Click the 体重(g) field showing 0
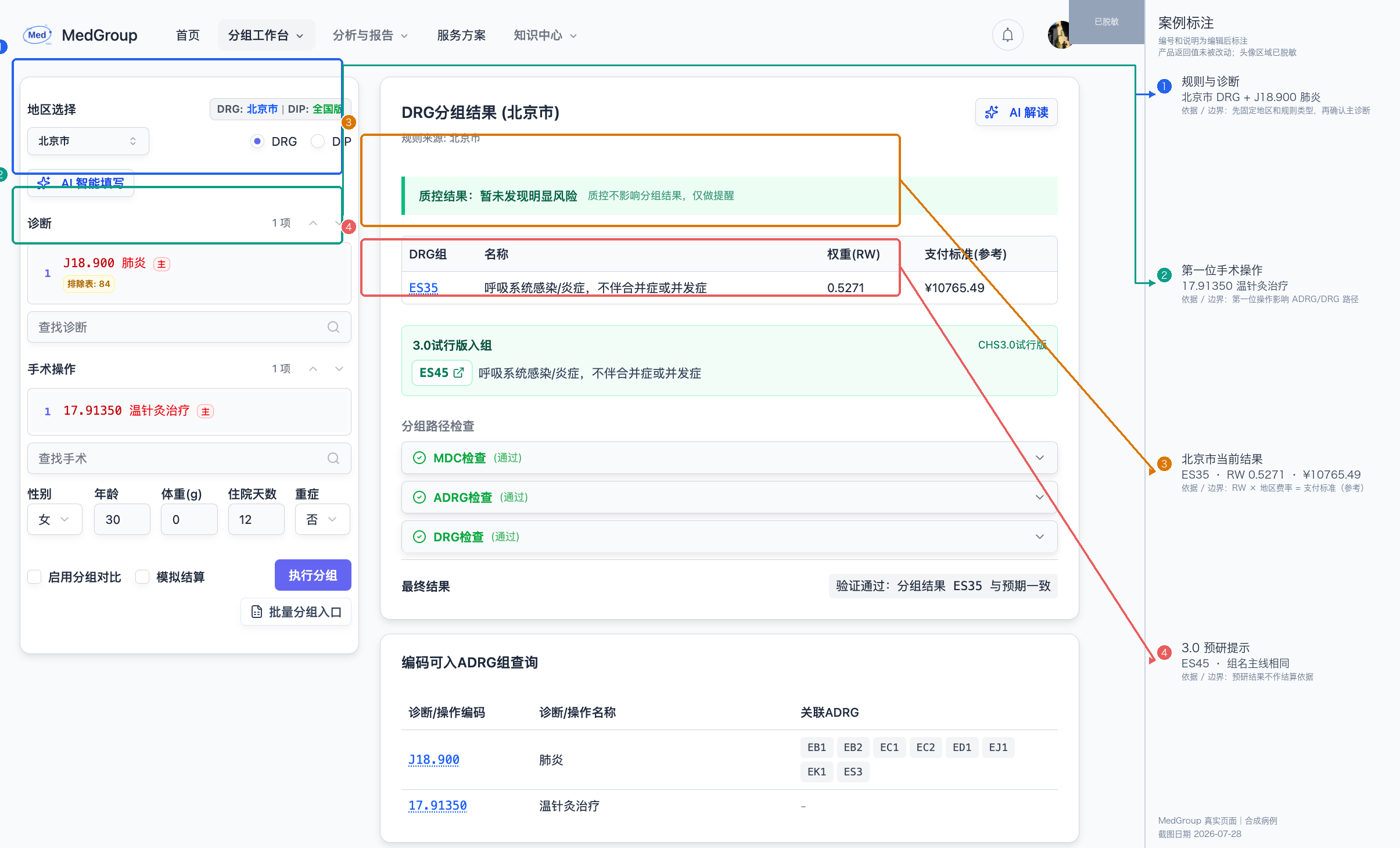Screen dimensions: 1400x848 [x=189, y=519]
